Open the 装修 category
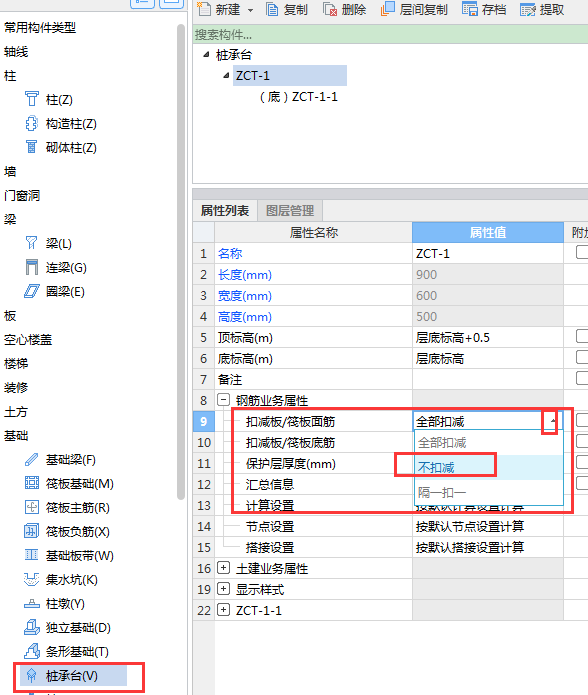 pyautogui.click(x=16, y=388)
